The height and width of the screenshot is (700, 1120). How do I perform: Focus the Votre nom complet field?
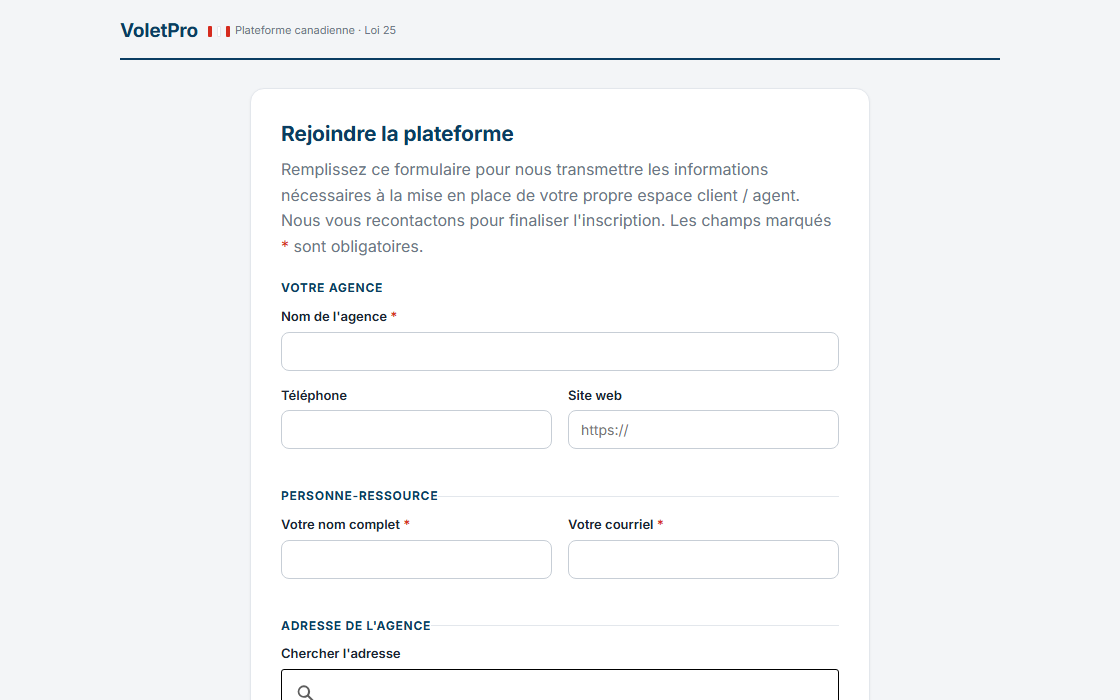coord(416,559)
